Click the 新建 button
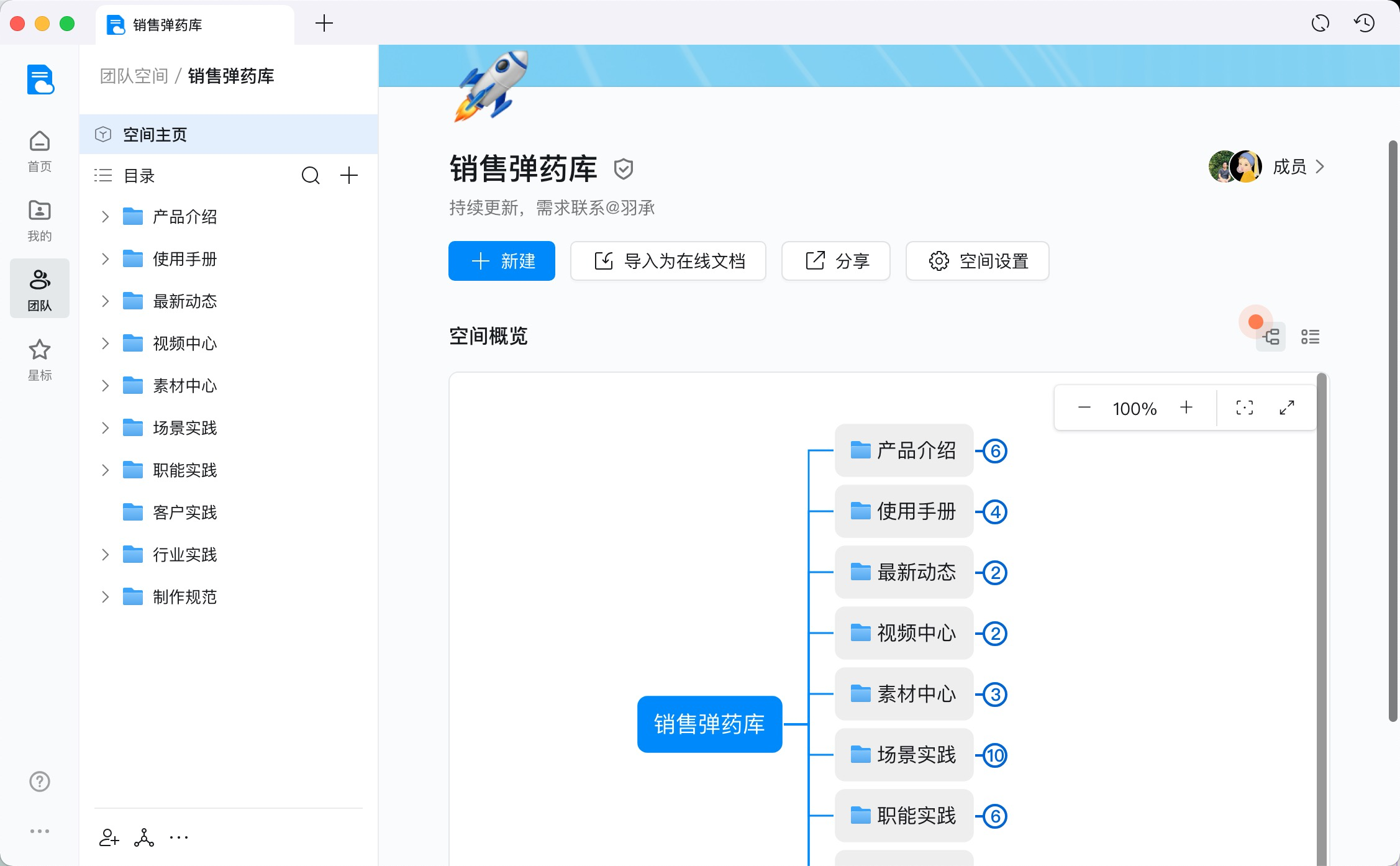 [x=501, y=261]
